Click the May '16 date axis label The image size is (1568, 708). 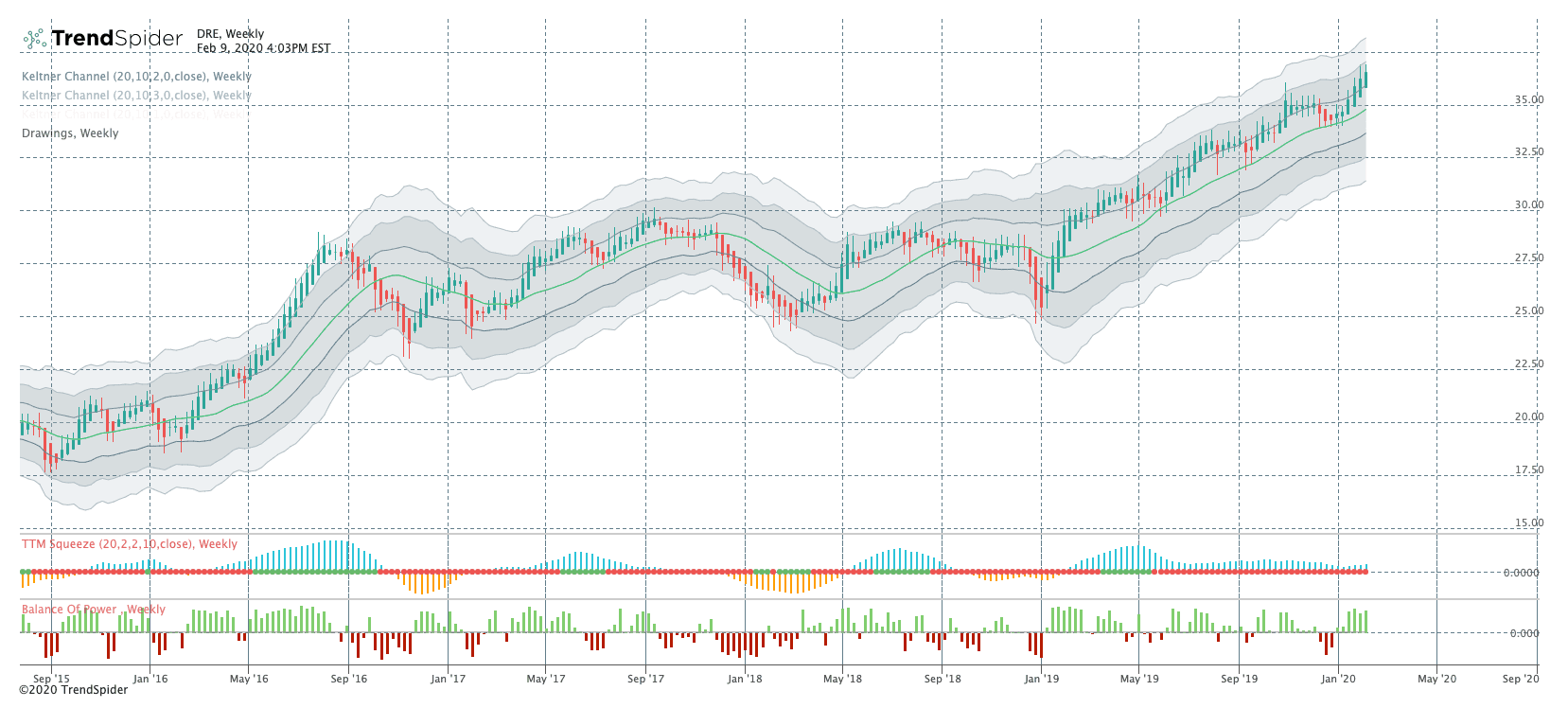(249, 679)
